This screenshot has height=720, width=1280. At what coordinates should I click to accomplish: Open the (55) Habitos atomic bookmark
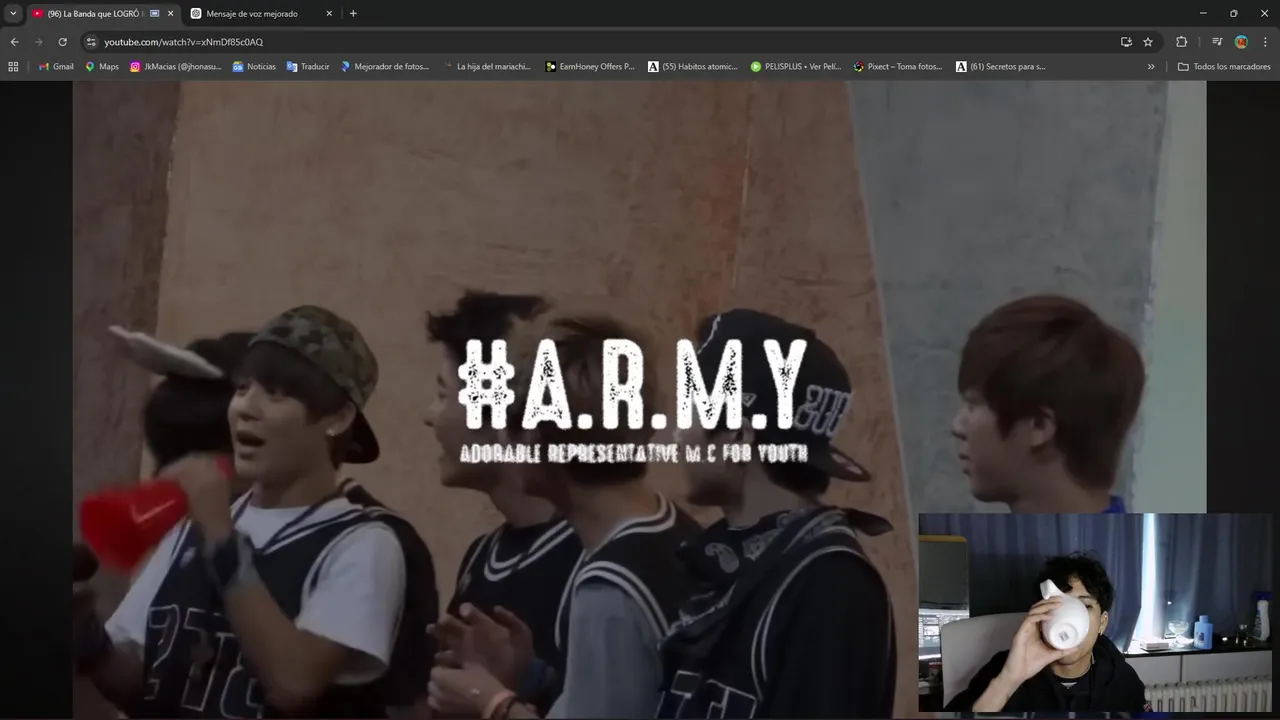pos(693,67)
